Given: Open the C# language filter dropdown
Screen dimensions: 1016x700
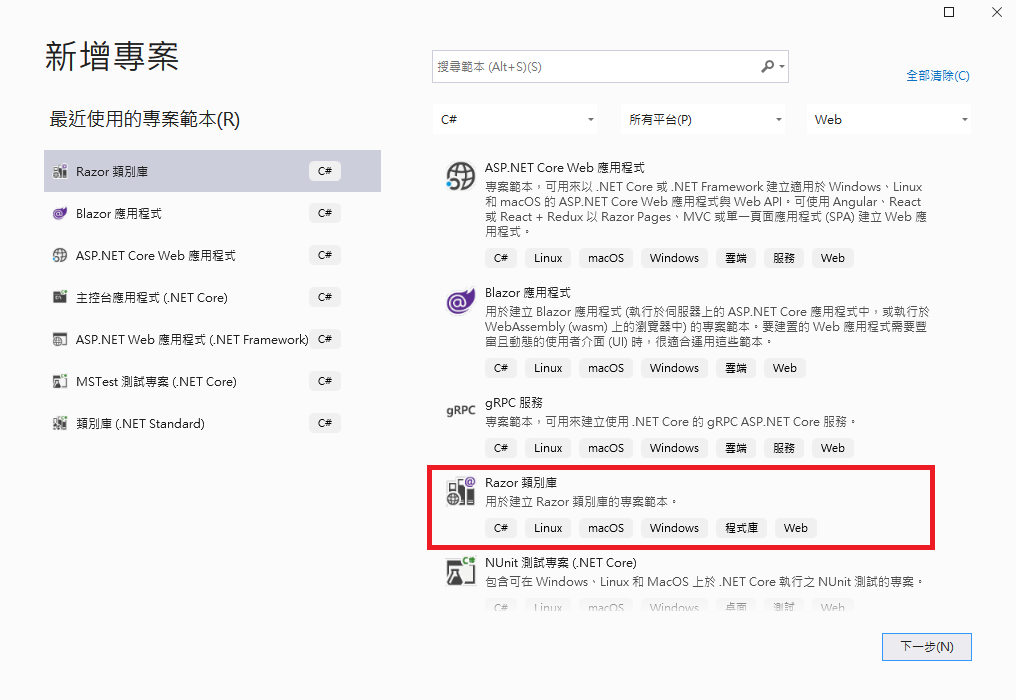Looking at the screenshot, I should (x=514, y=119).
